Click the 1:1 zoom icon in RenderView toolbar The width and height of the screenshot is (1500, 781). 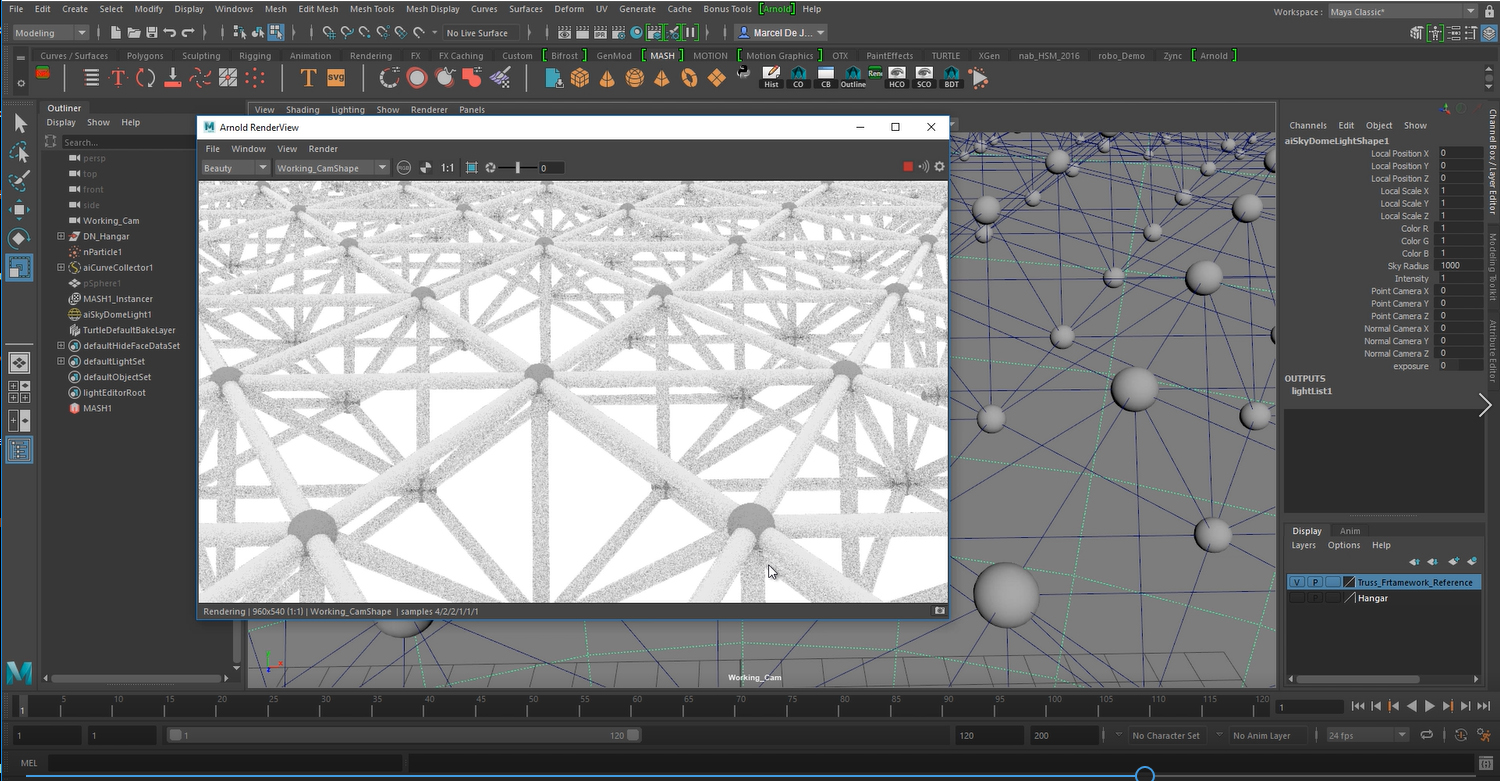(x=446, y=167)
